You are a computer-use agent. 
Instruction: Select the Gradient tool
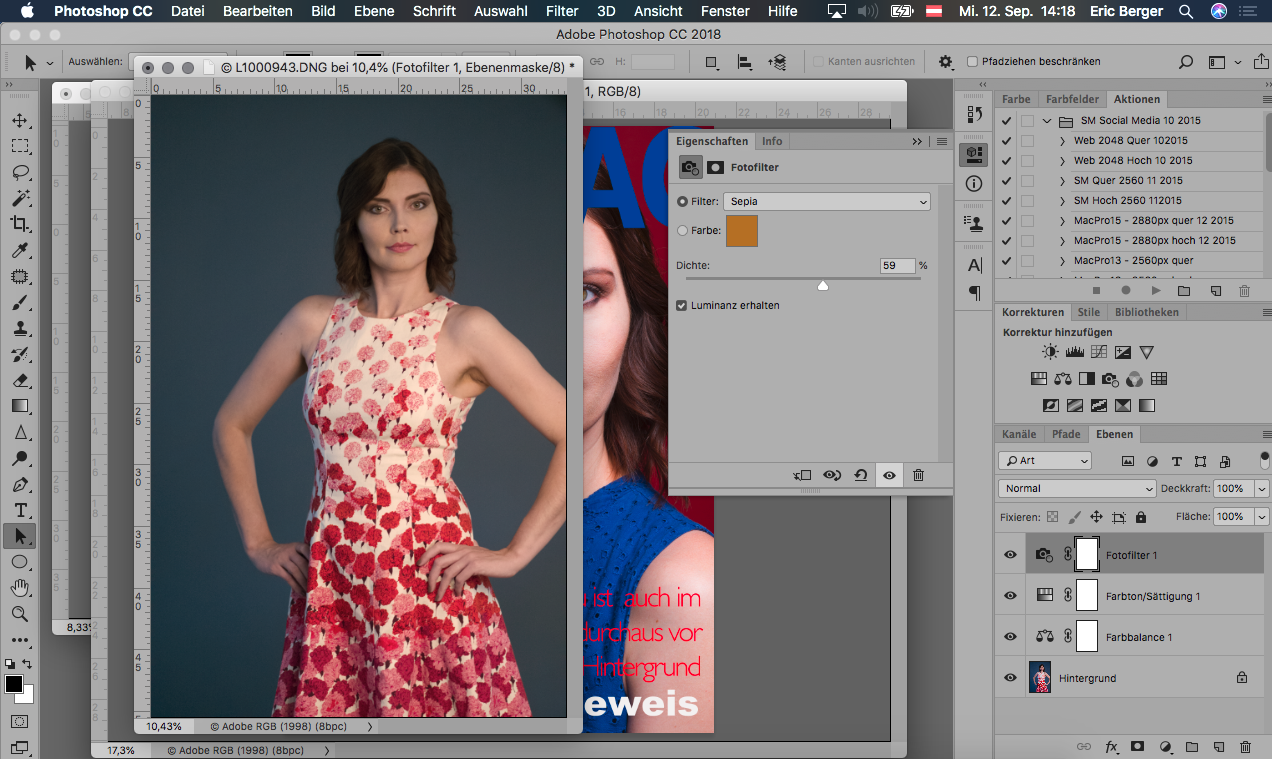point(20,406)
